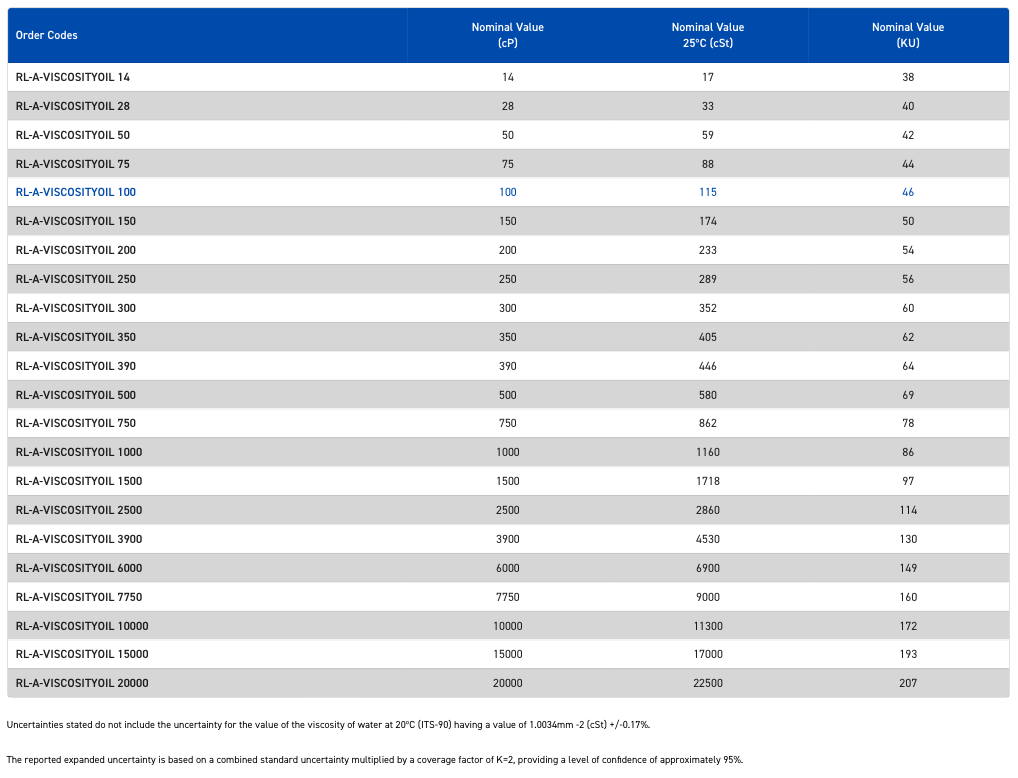1018x778 pixels.
Task: Open the RL-A-VISCOSITYOIL 100 order code link
Action: coord(76,192)
